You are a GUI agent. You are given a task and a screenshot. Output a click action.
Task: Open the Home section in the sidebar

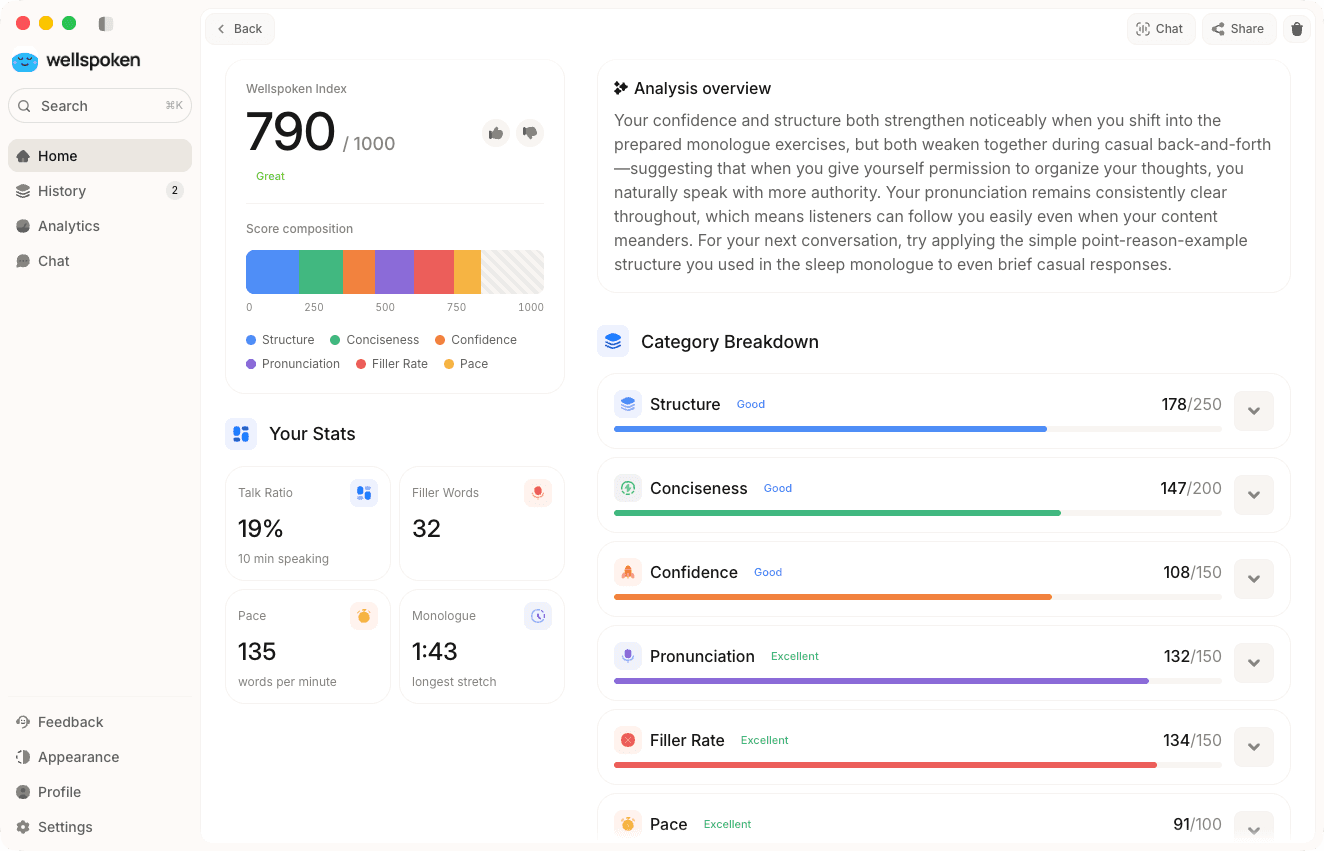tap(56, 155)
